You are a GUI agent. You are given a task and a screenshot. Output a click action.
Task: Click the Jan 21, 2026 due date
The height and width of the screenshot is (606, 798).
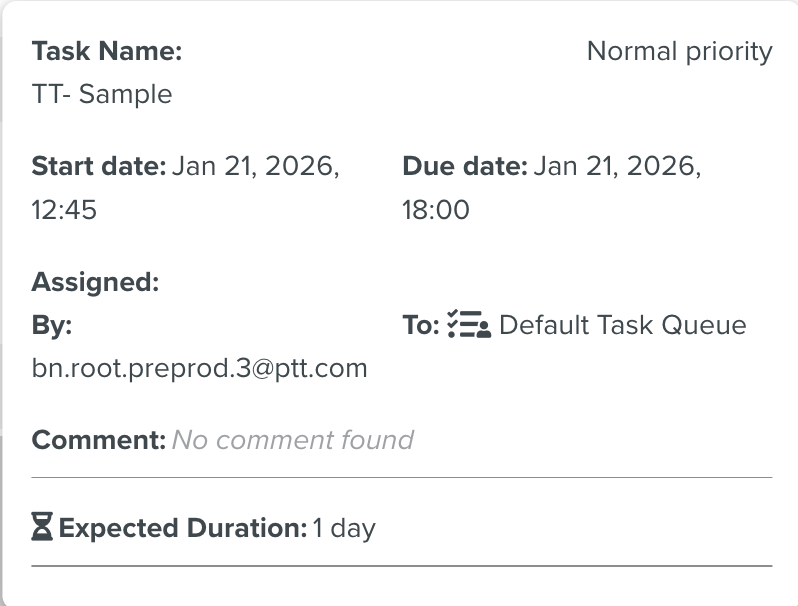617,166
